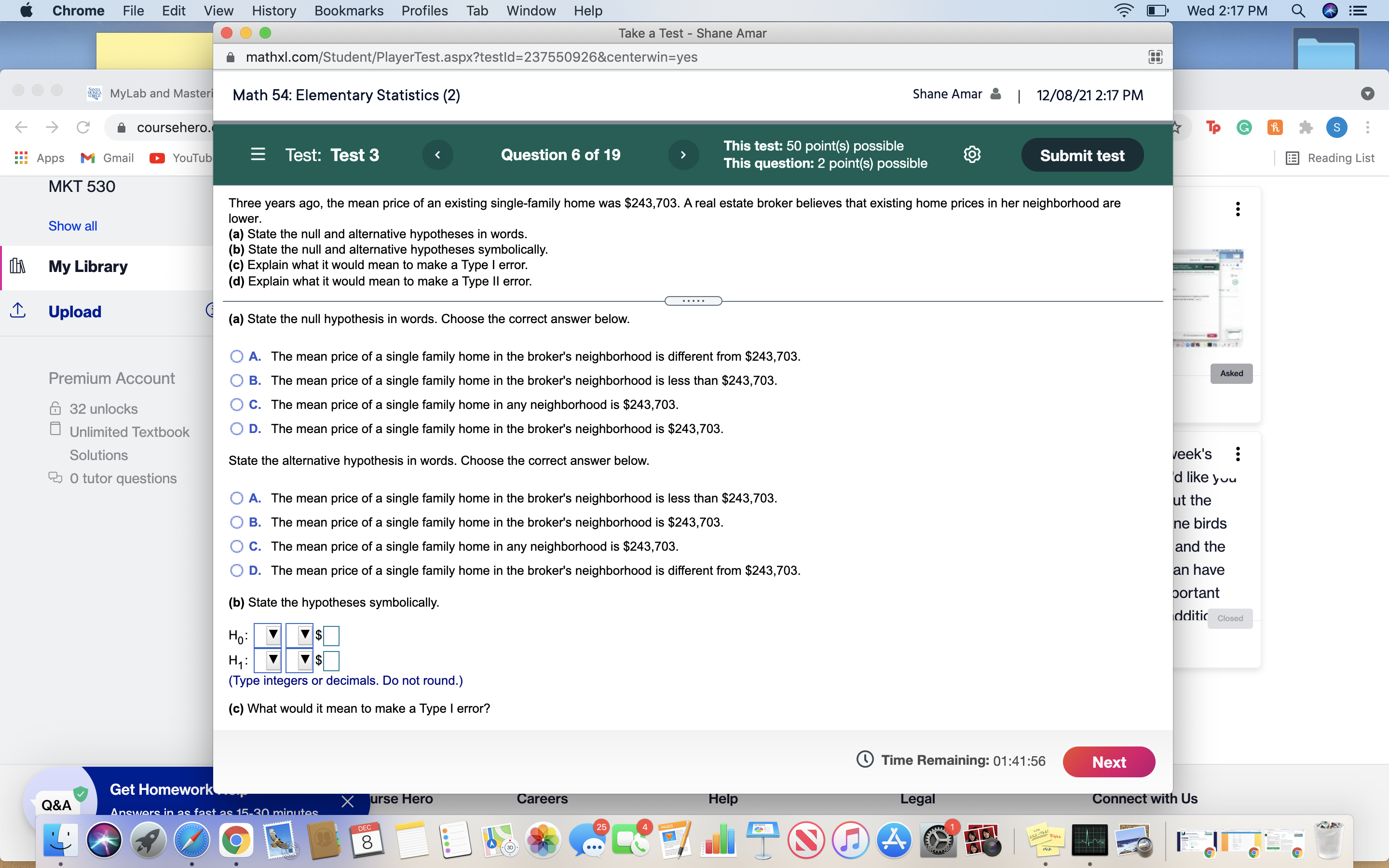Image resolution: width=1389 pixels, height=868 pixels.
Task: Open the Reading List panel
Action: 1331,157
